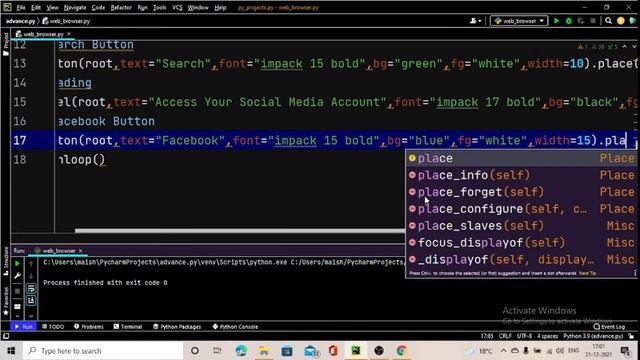Choose the 'place' completion suggestion

[521, 158]
